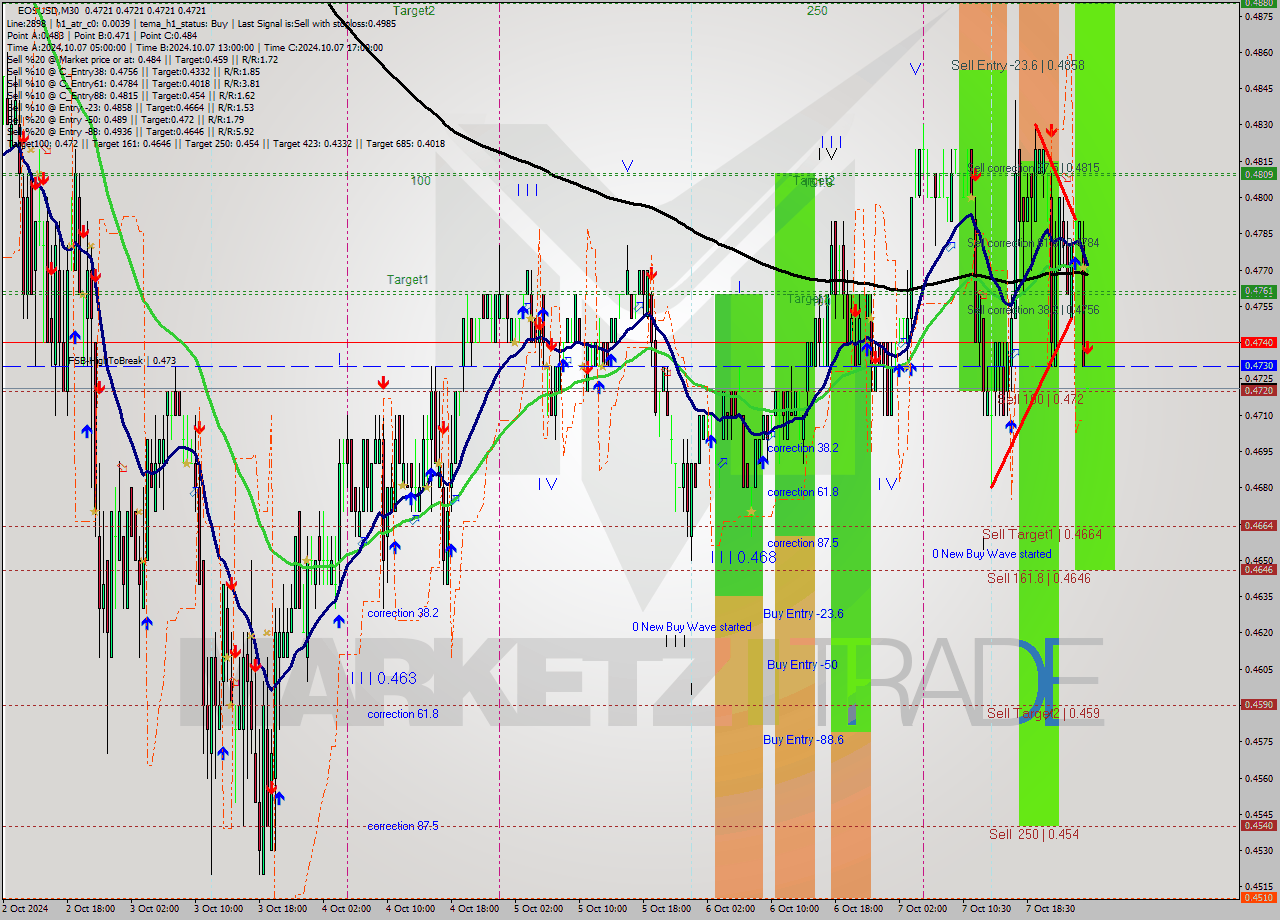Click the 'Sell 100 | 0.472' label
1280x920 pixels.
(1040, 399)
